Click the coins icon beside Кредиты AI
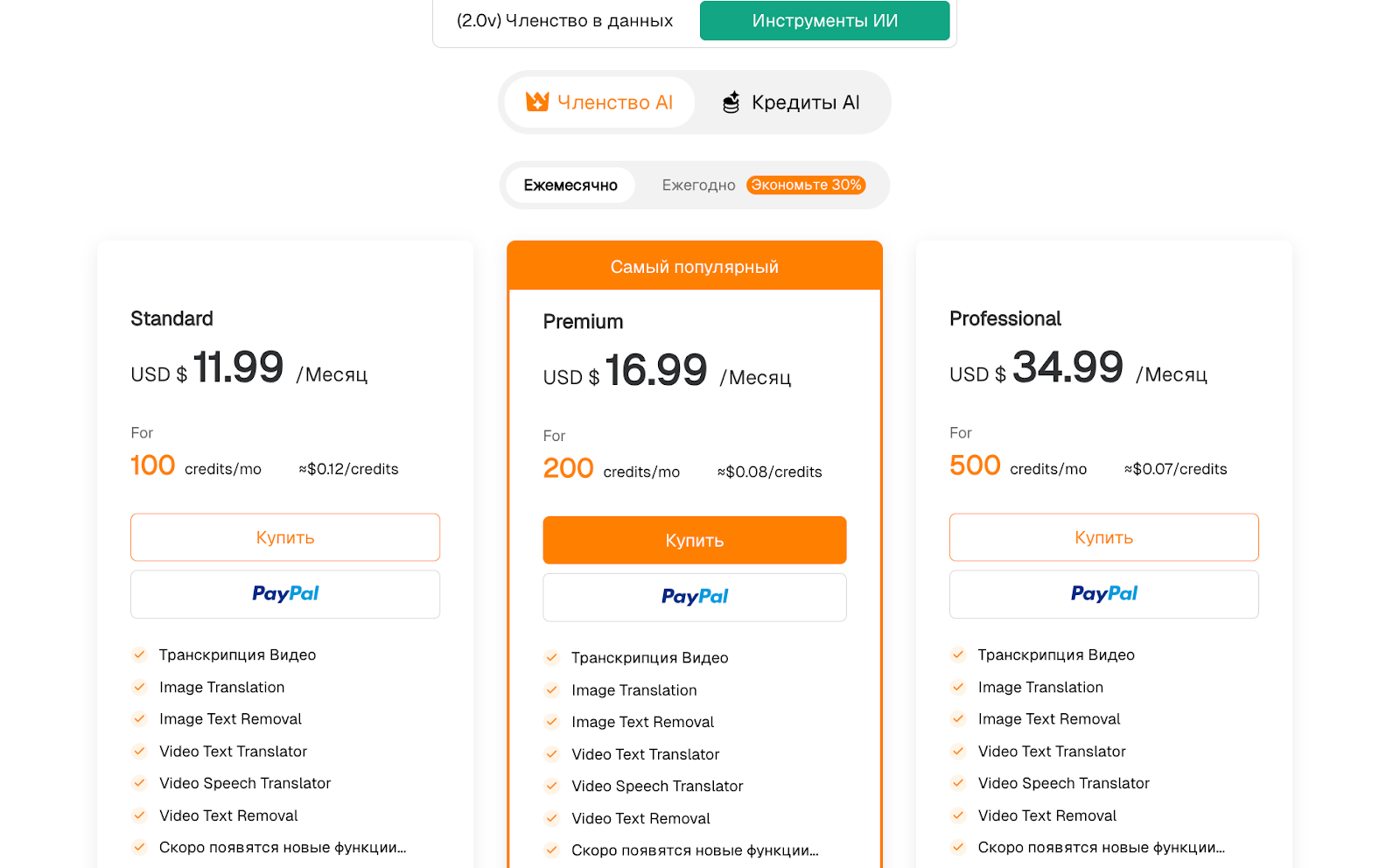This screenshot has height=868, width=1400. (x=731, y=102)
